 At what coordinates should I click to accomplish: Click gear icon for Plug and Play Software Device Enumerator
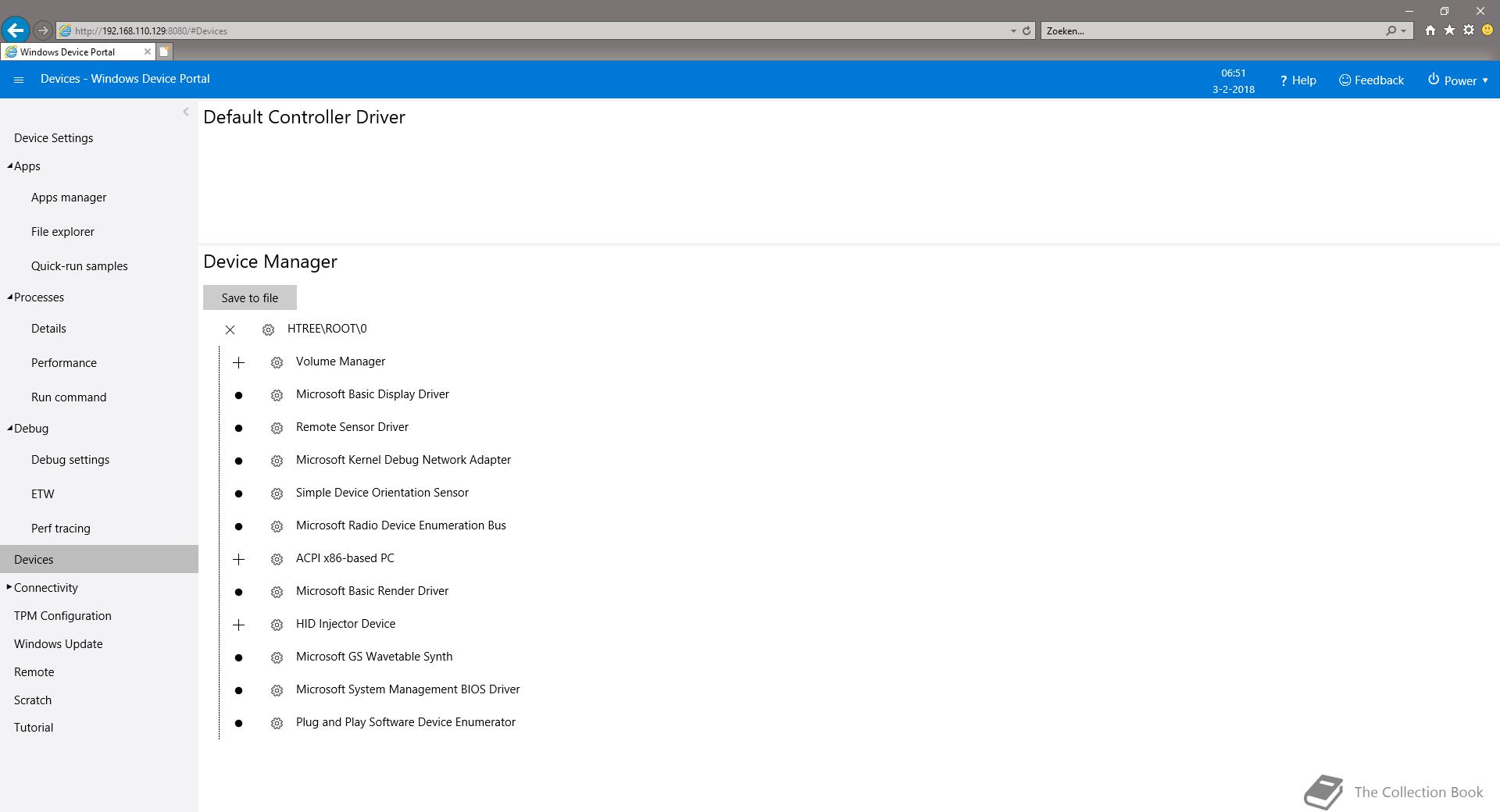point(277,723)
